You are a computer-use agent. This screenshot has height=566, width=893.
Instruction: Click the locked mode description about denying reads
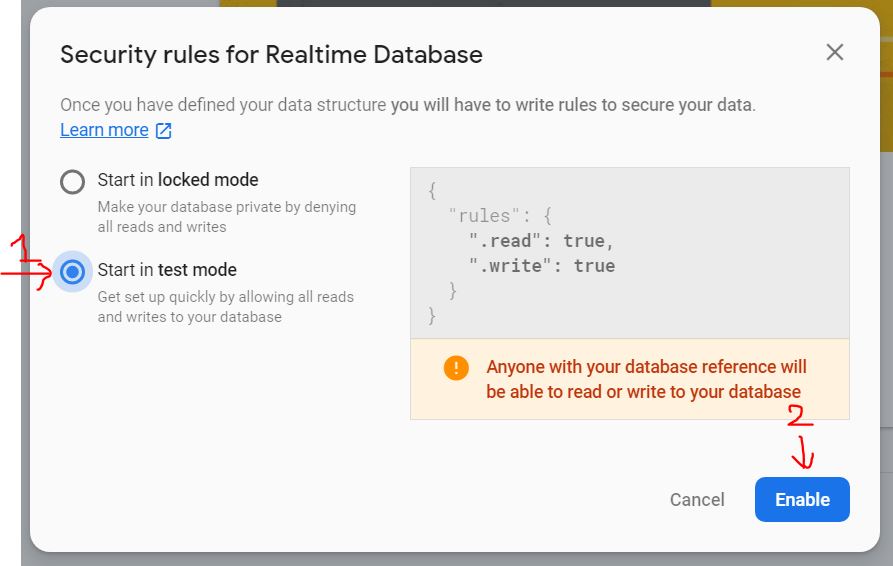(x=226, y=217)
